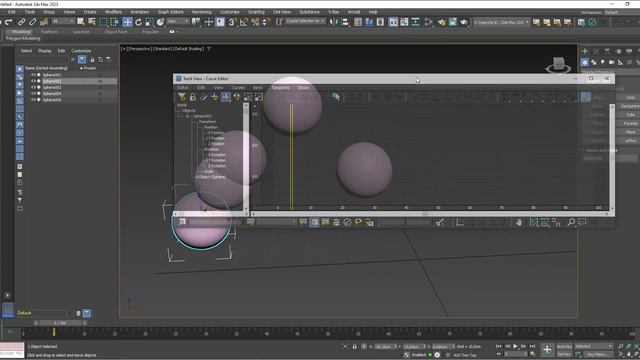
Task: Toggle Percent Snap in main toolbar
Action: 255,22
